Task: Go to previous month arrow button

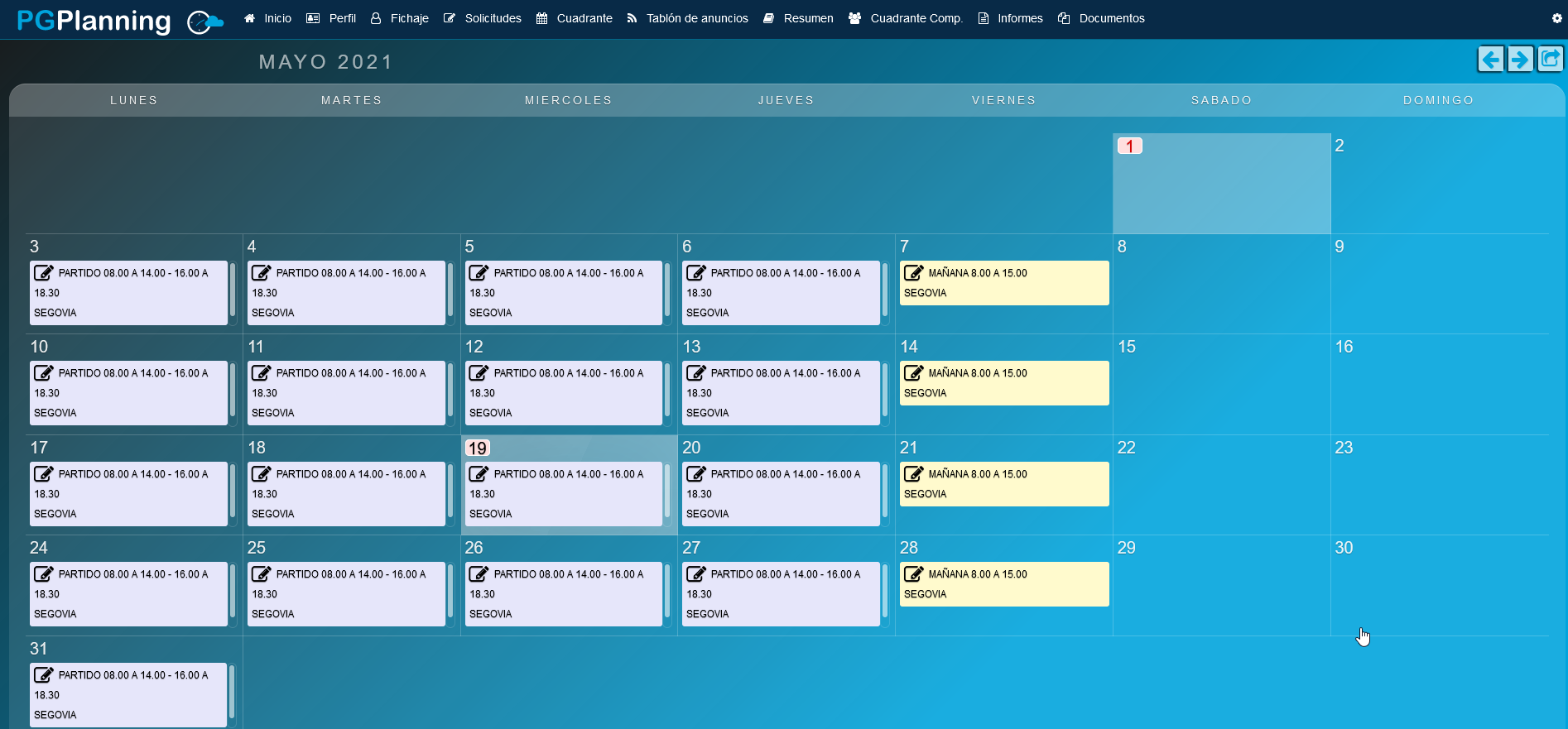Action: [x=1491, y=60]
